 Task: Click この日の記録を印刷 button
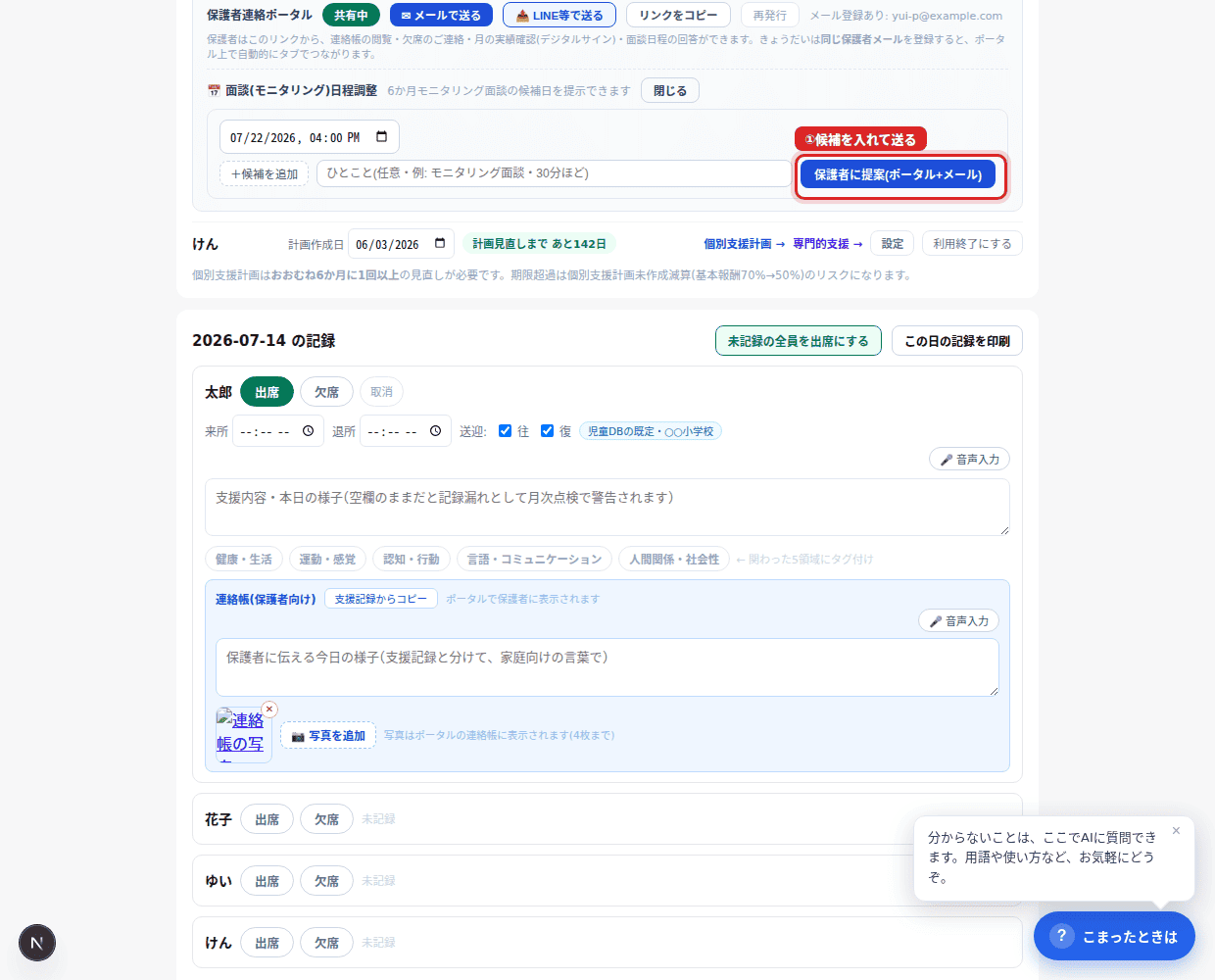[957, 341]
